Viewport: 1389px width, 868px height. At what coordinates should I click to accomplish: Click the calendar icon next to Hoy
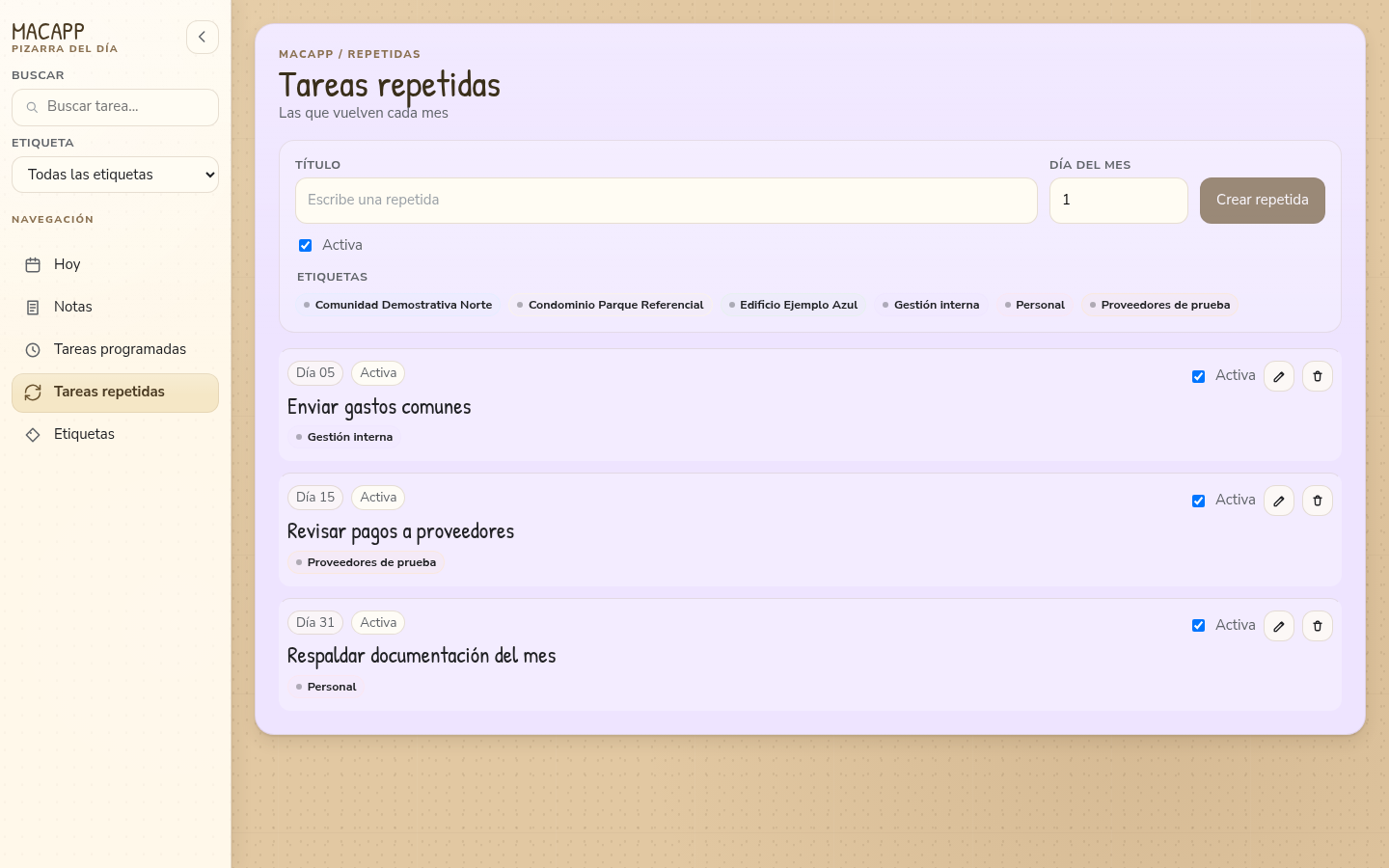tap(33, 264)
